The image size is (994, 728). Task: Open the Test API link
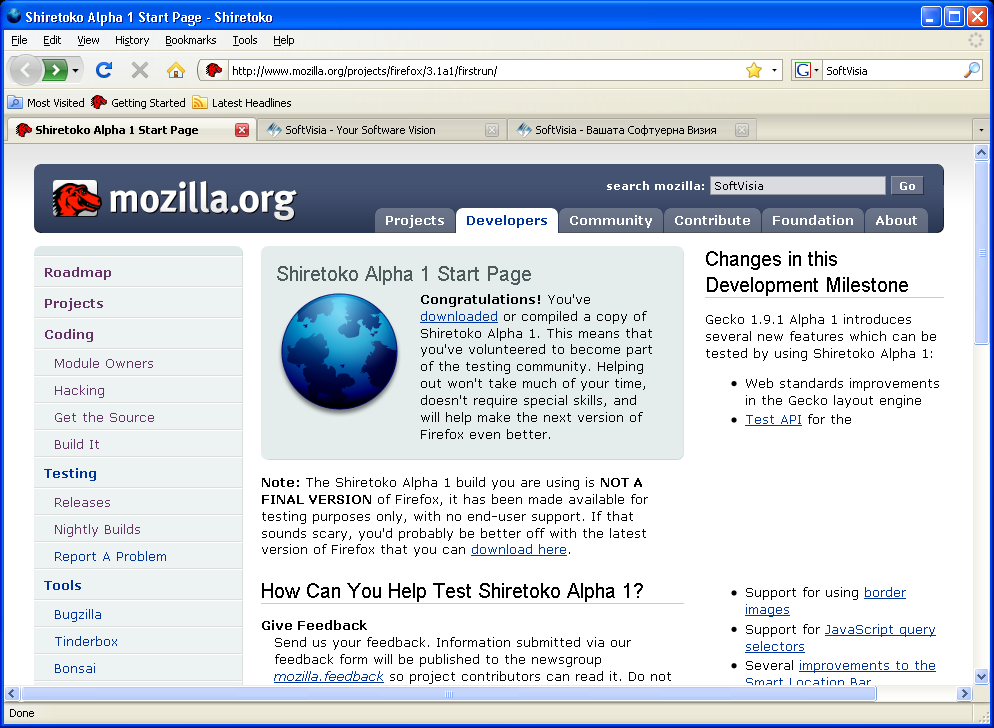[773, 420]
